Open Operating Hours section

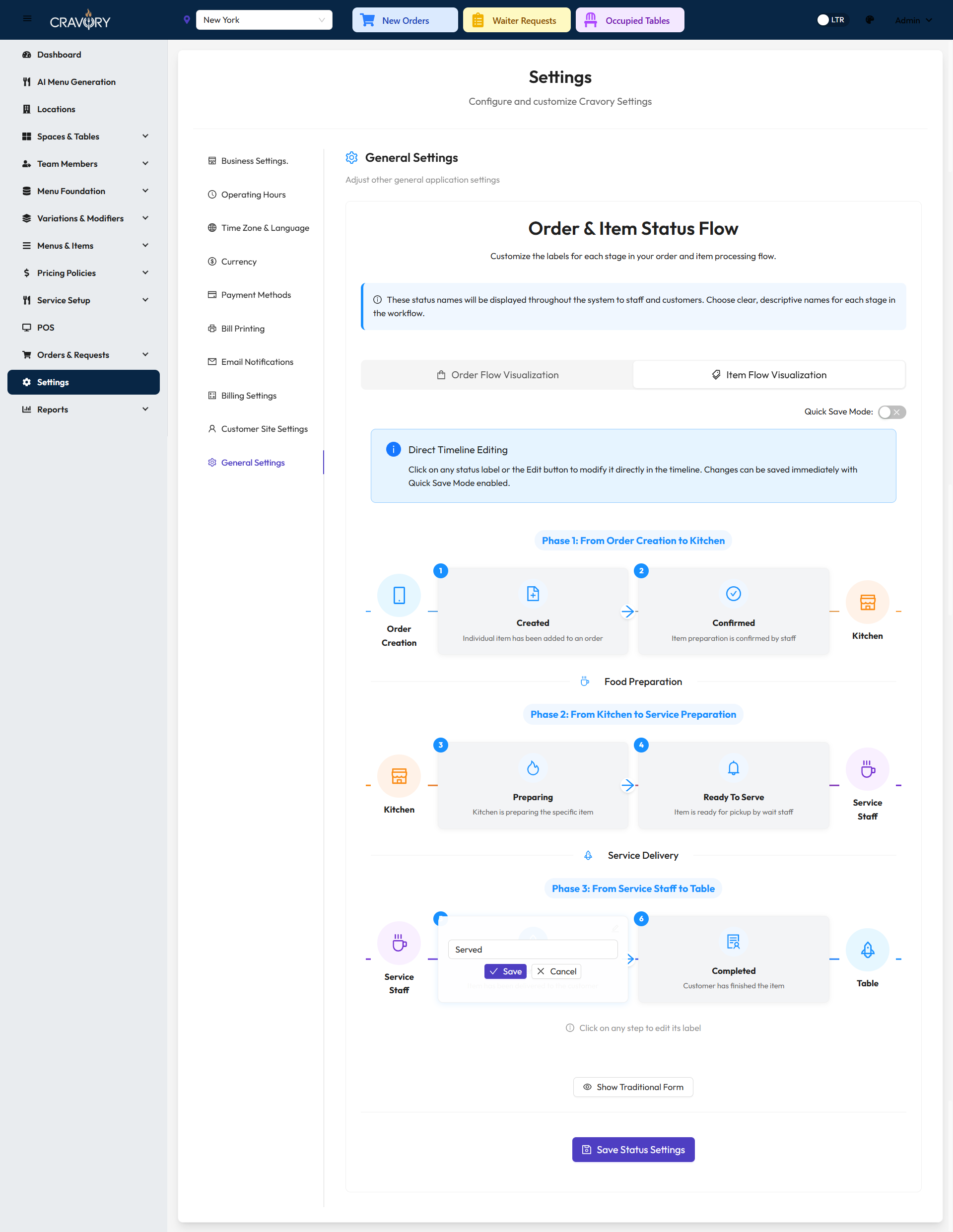247,195
